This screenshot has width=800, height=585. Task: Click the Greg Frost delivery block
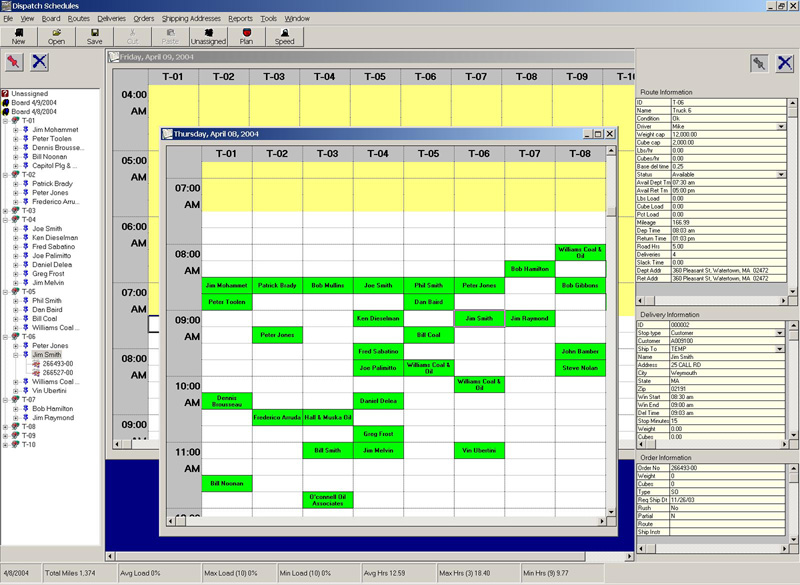[x=378, y=434]
